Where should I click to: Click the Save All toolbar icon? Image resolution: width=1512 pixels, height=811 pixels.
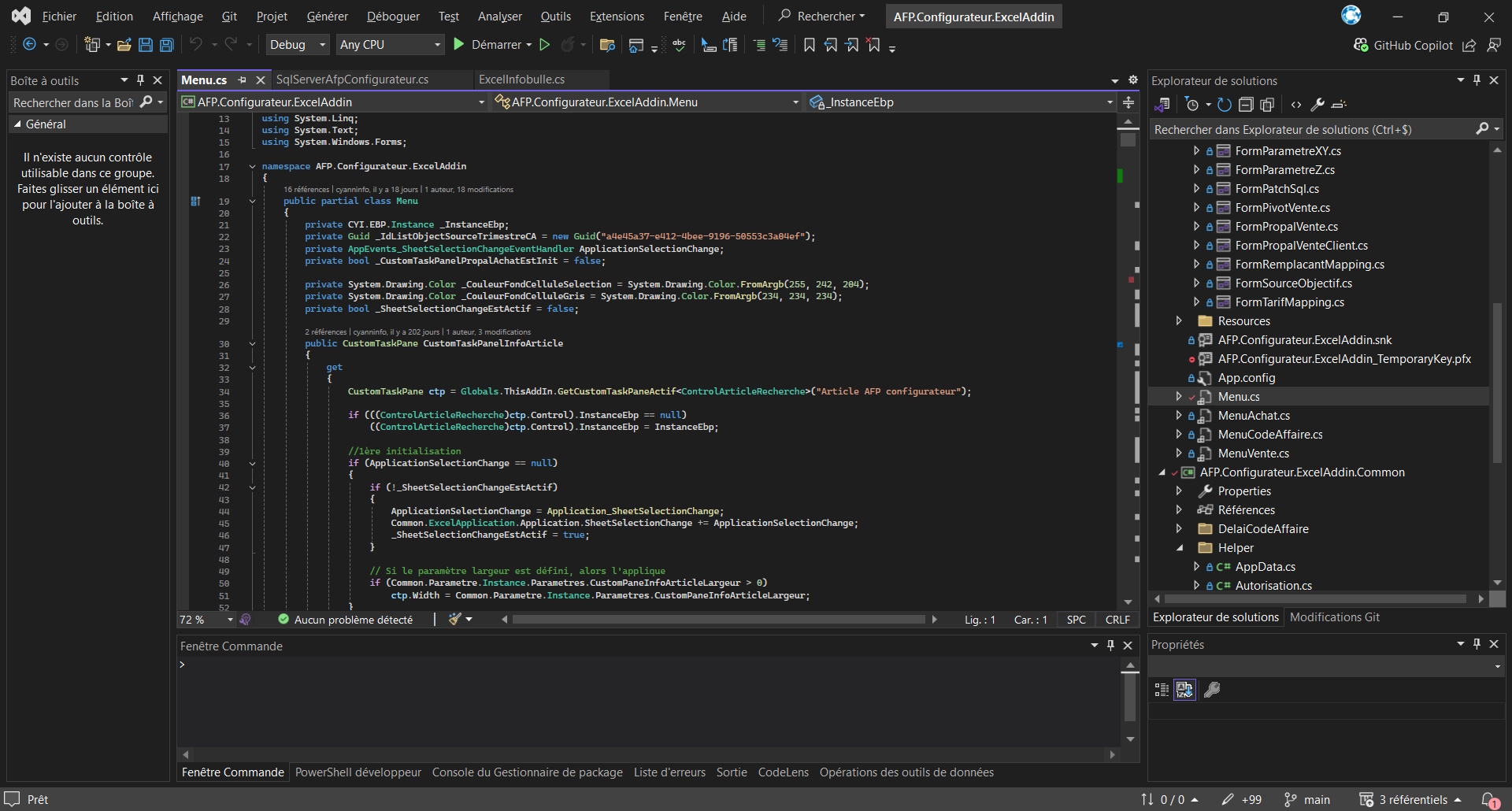click(x=166, y=45)
